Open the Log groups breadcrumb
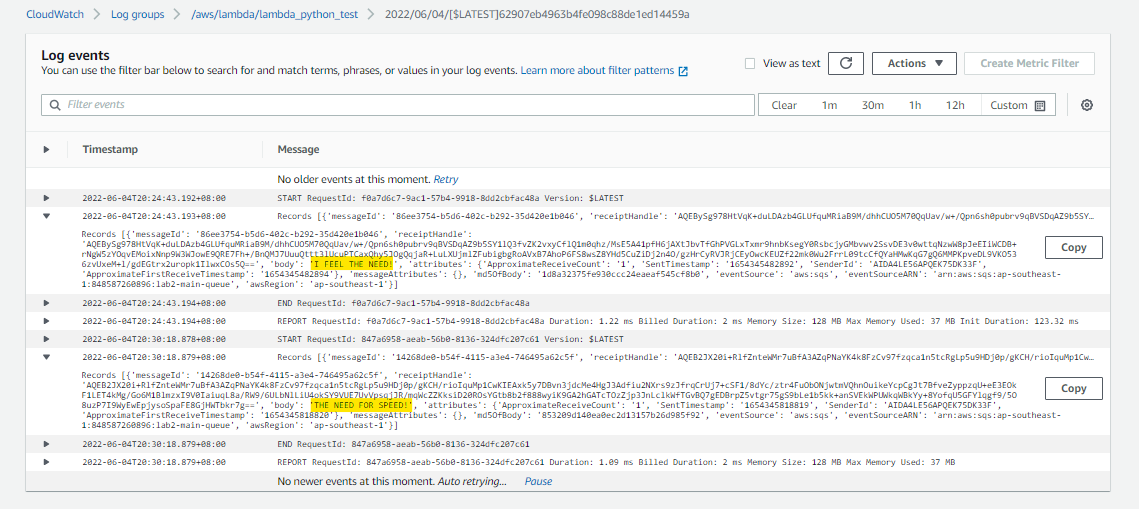 (x=137, y=14)
